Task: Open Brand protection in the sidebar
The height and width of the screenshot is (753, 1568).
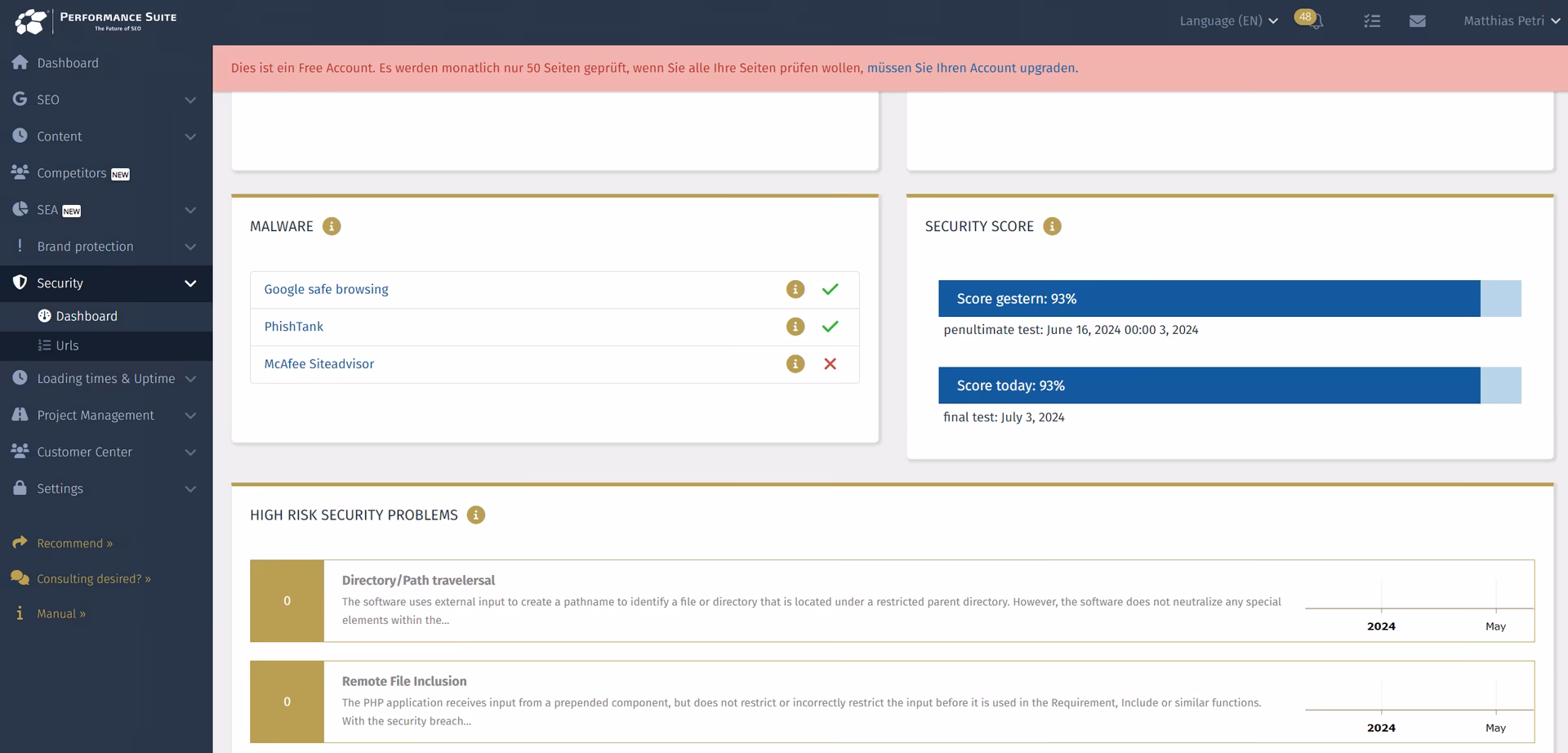Action: (x=85, y=246)
